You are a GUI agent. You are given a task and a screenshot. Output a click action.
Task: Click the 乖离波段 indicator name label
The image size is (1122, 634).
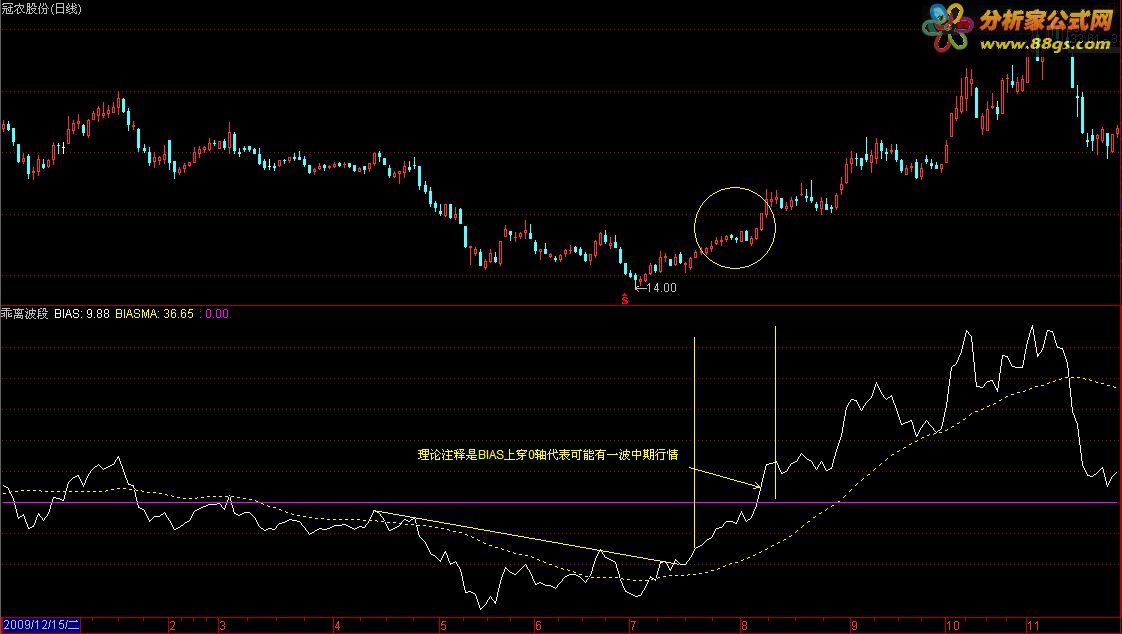pos(25,313)
